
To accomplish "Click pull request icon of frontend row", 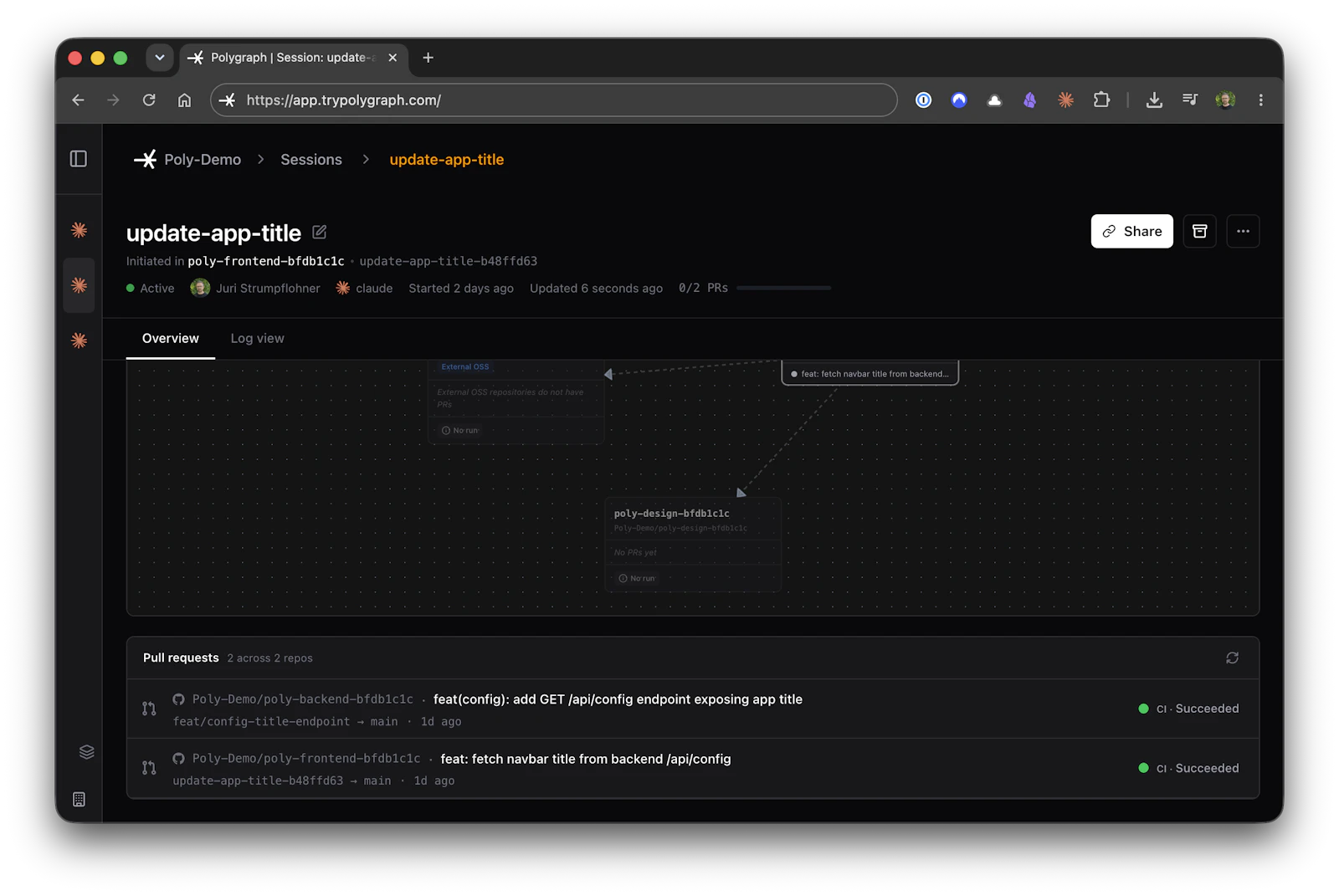I will pos(149,768).
